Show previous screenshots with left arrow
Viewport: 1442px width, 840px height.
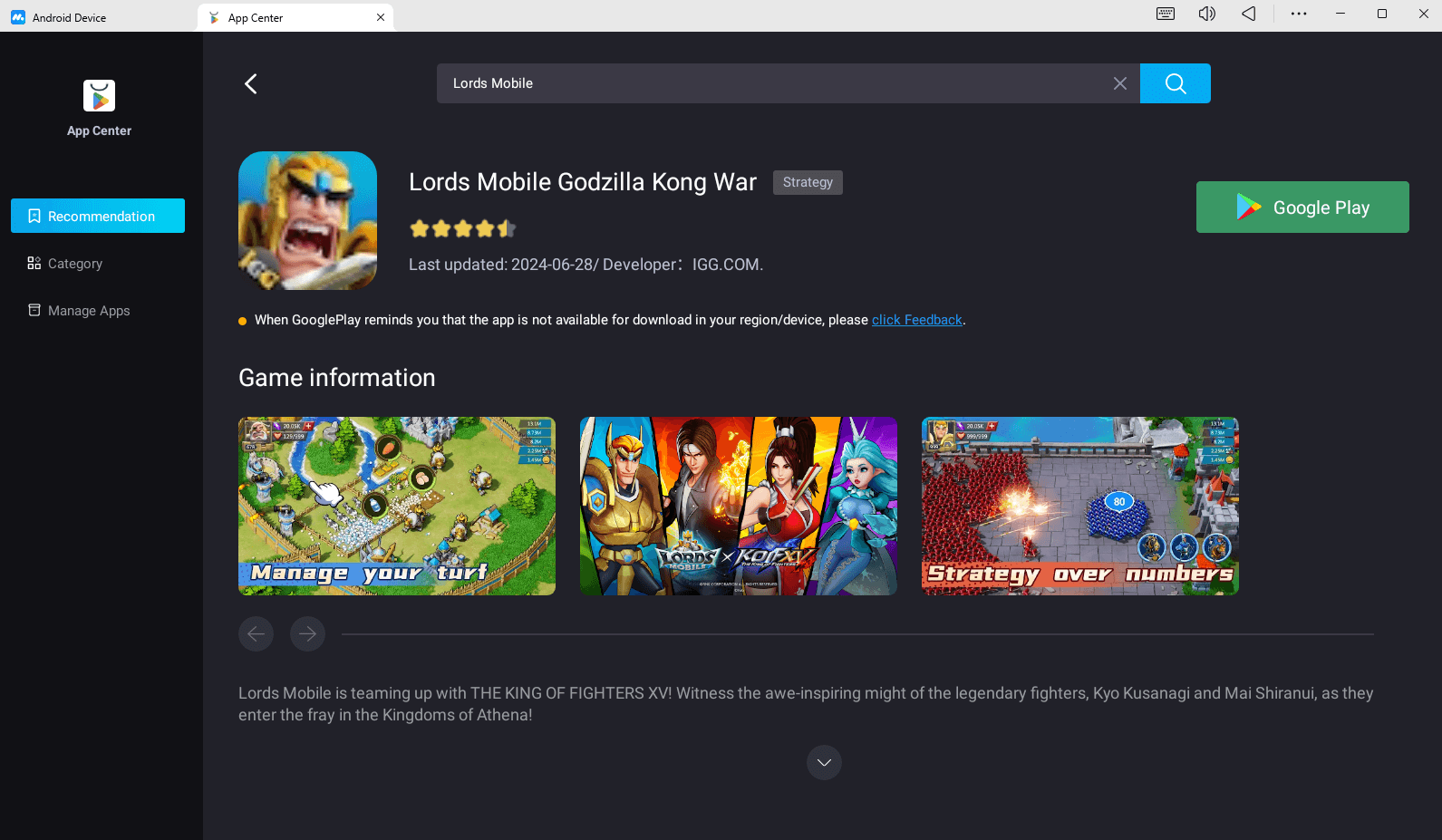(x=256, y=633)
